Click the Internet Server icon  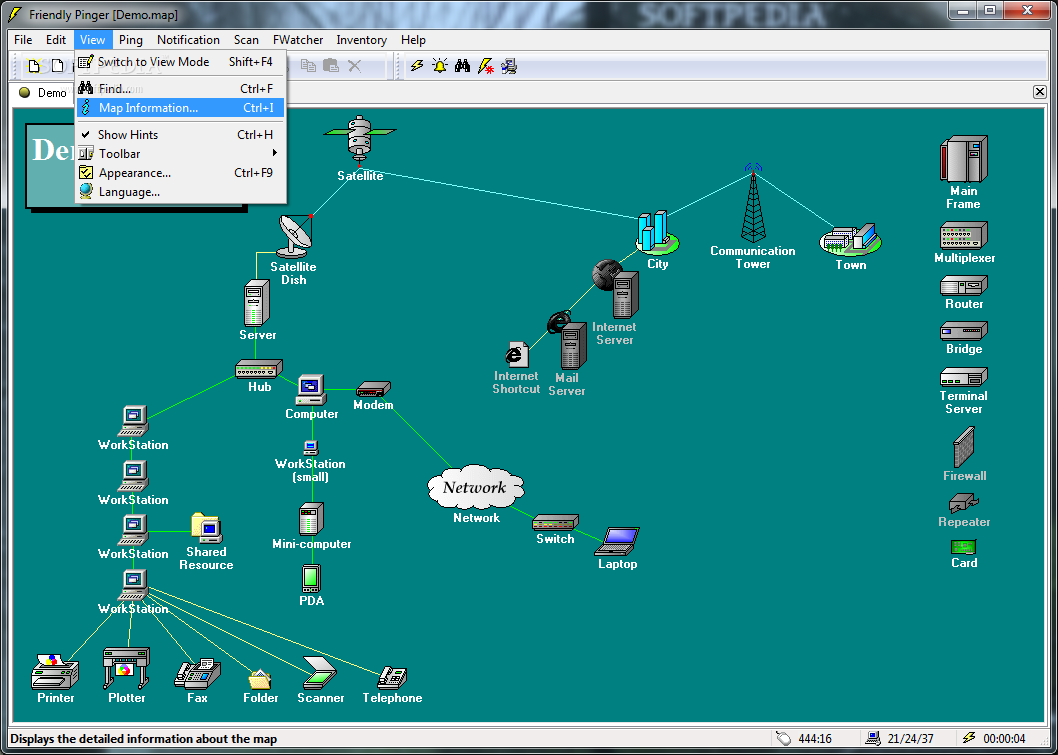tap(616, 289)
